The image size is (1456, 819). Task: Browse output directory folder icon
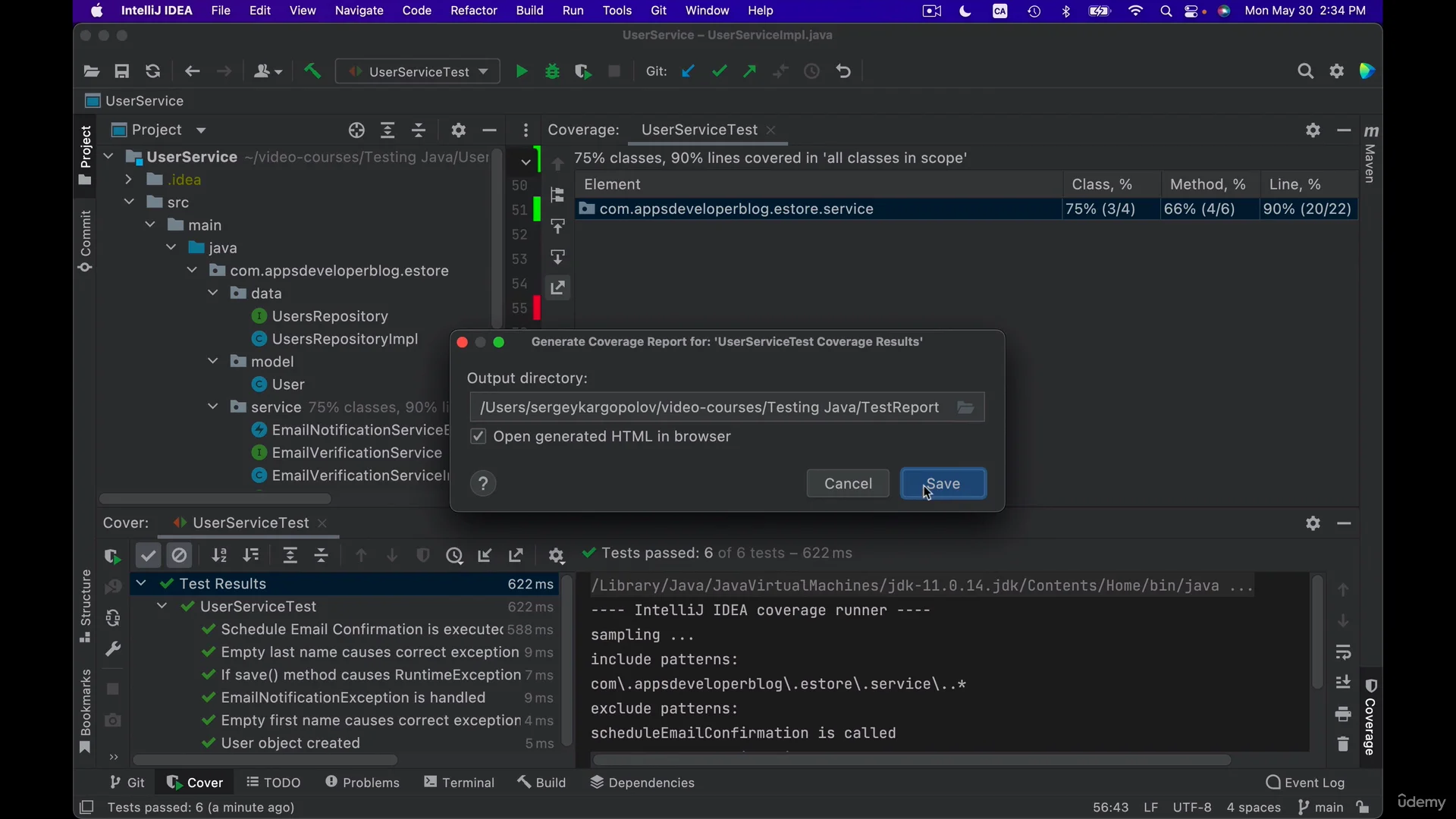[x=965, y=408]
